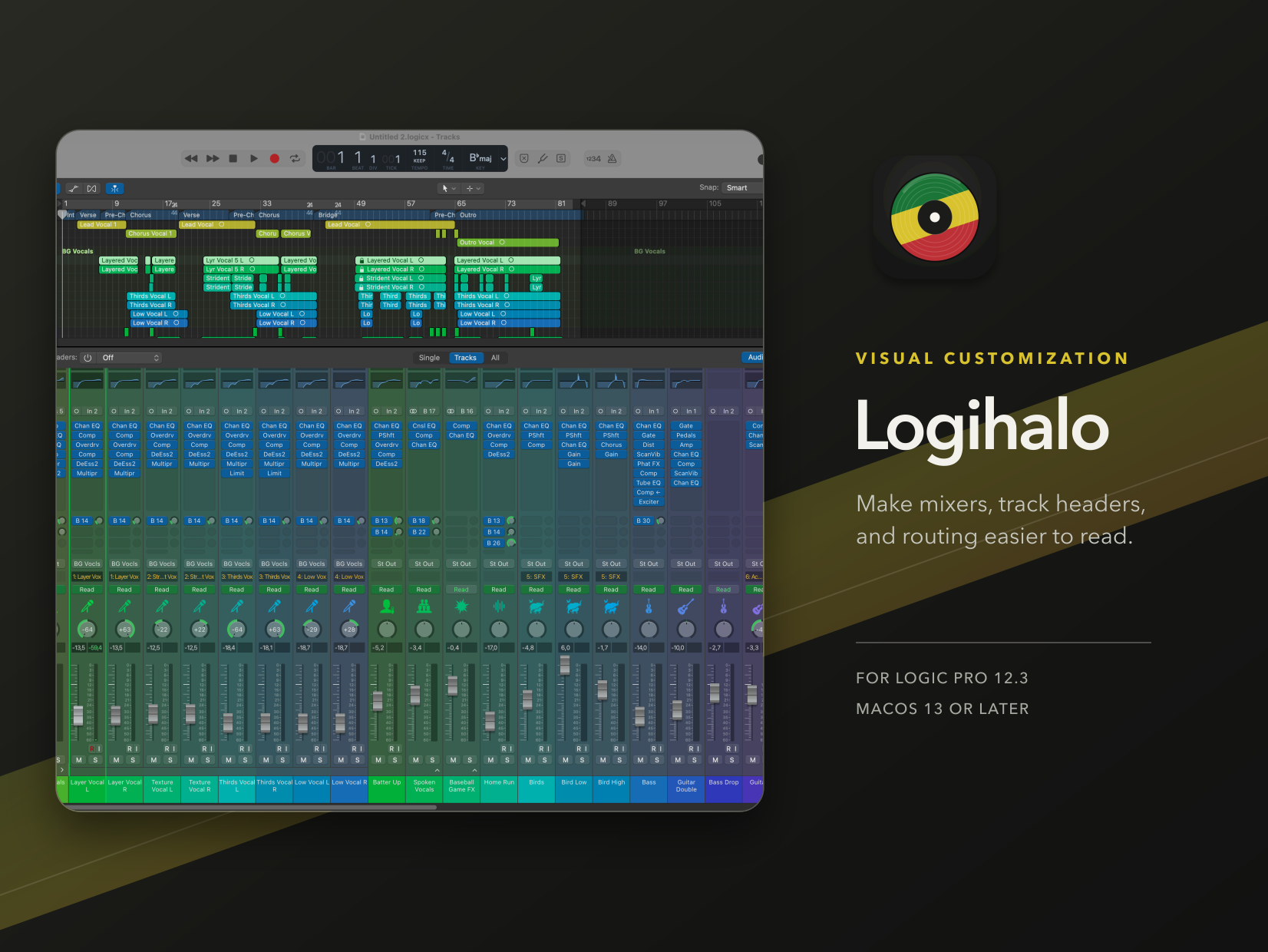Click the Guitar Double guitar icon
This screenshot has width=1268, height=952.
[x=686, y=607]
